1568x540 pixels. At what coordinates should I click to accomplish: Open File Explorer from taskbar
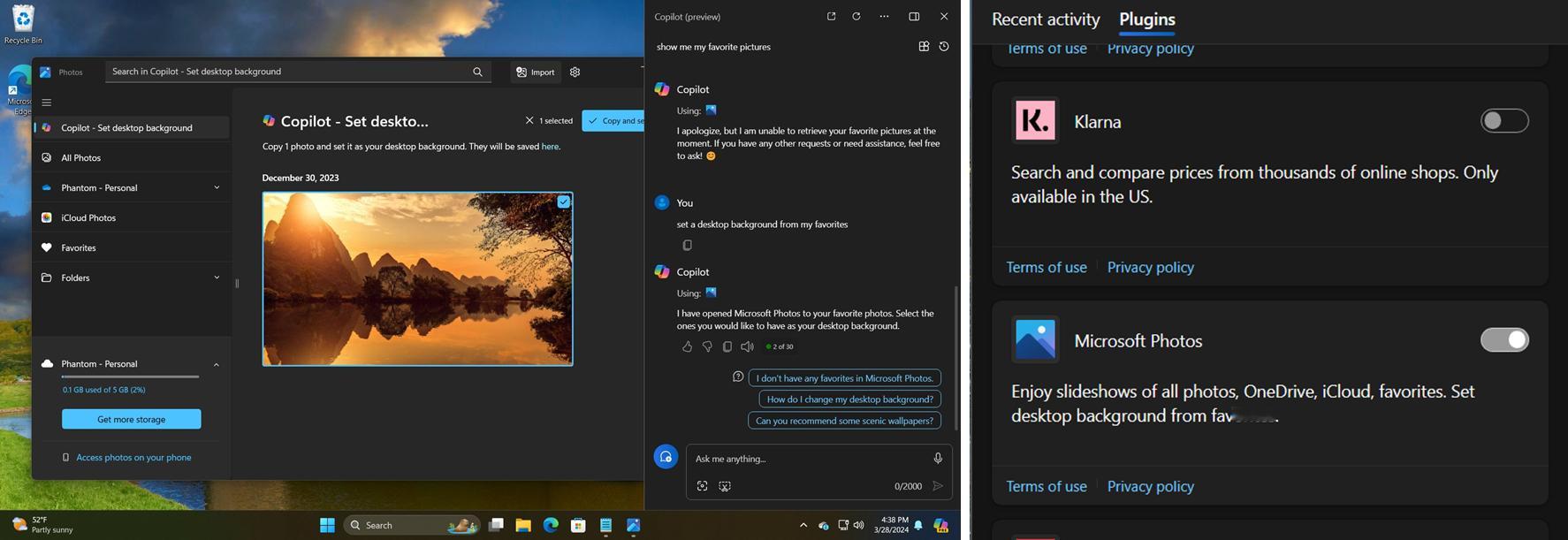[x=523, y=525]
